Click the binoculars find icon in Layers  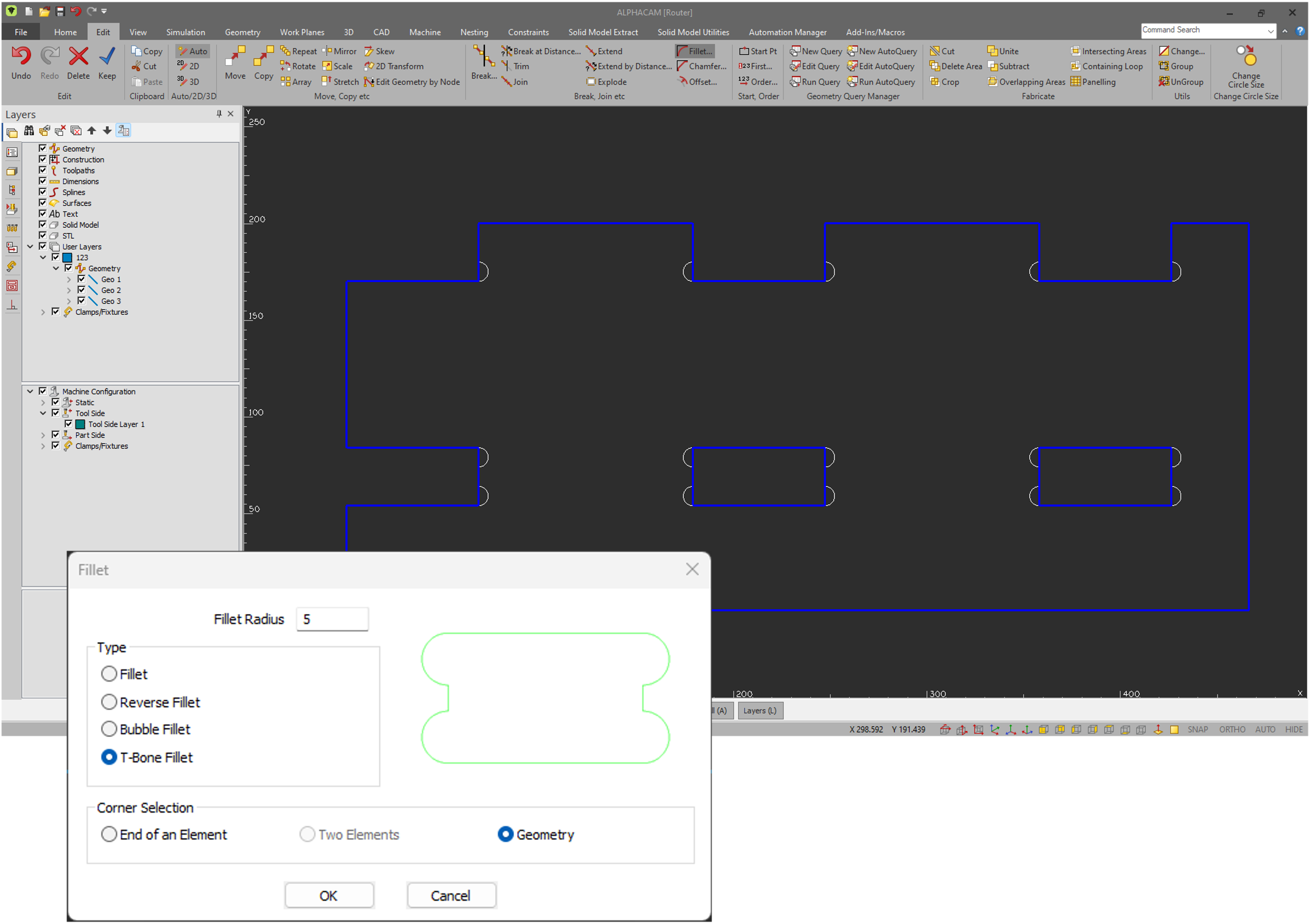(x=29, y=130)
